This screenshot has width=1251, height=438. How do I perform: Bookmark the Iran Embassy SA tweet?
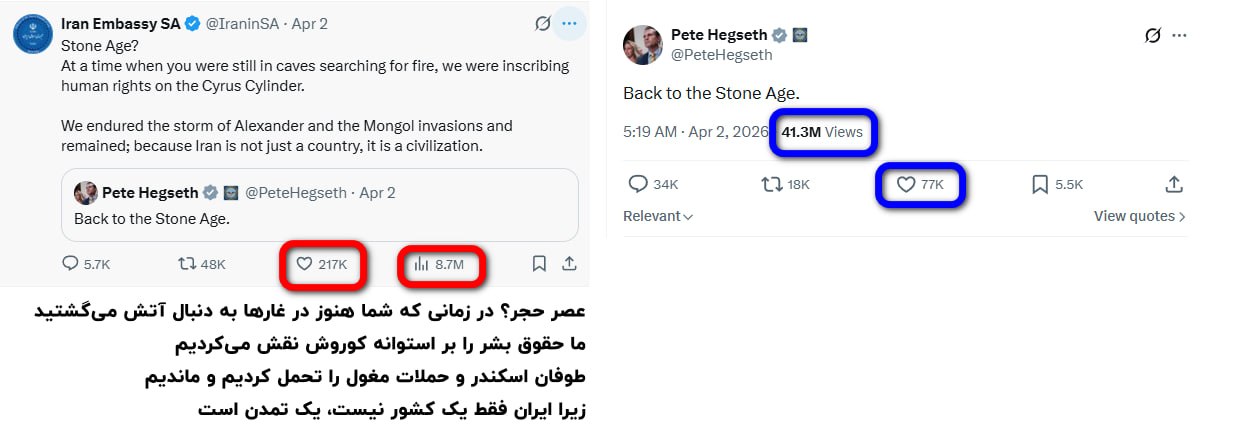[539, 264]
